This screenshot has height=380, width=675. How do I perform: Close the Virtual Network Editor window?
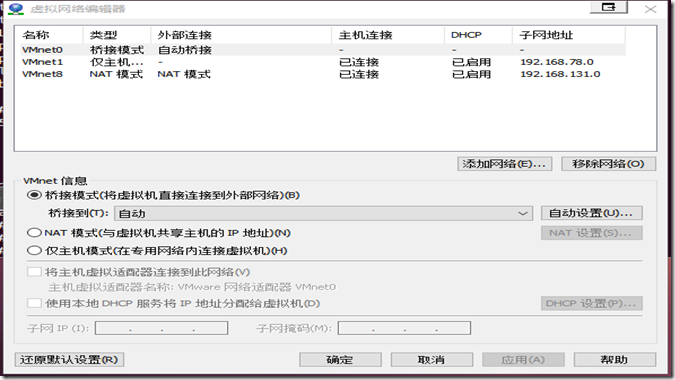click(x=650, y=9)
